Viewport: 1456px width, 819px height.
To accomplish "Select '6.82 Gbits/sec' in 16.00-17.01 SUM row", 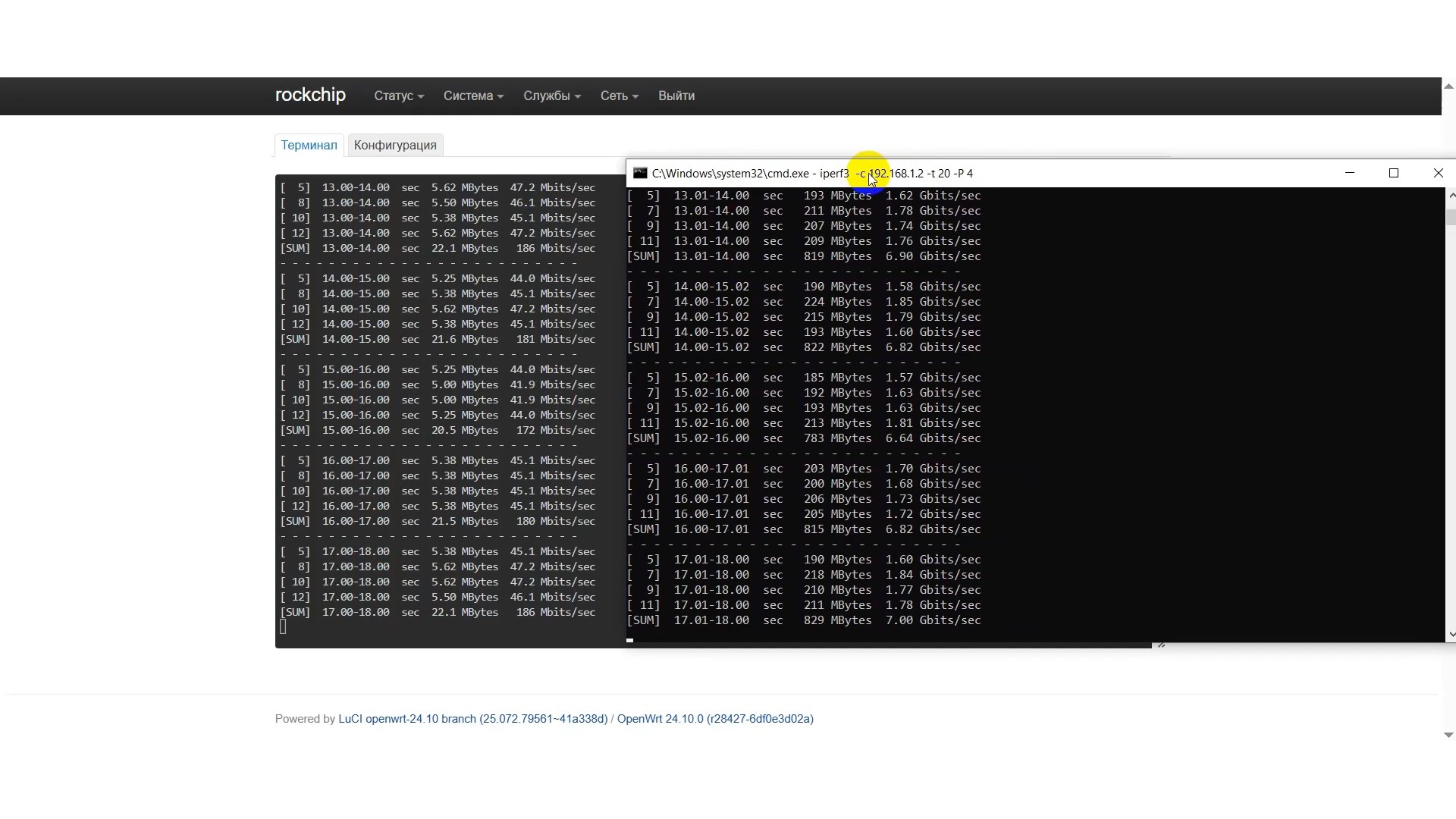I will (934, 529).
